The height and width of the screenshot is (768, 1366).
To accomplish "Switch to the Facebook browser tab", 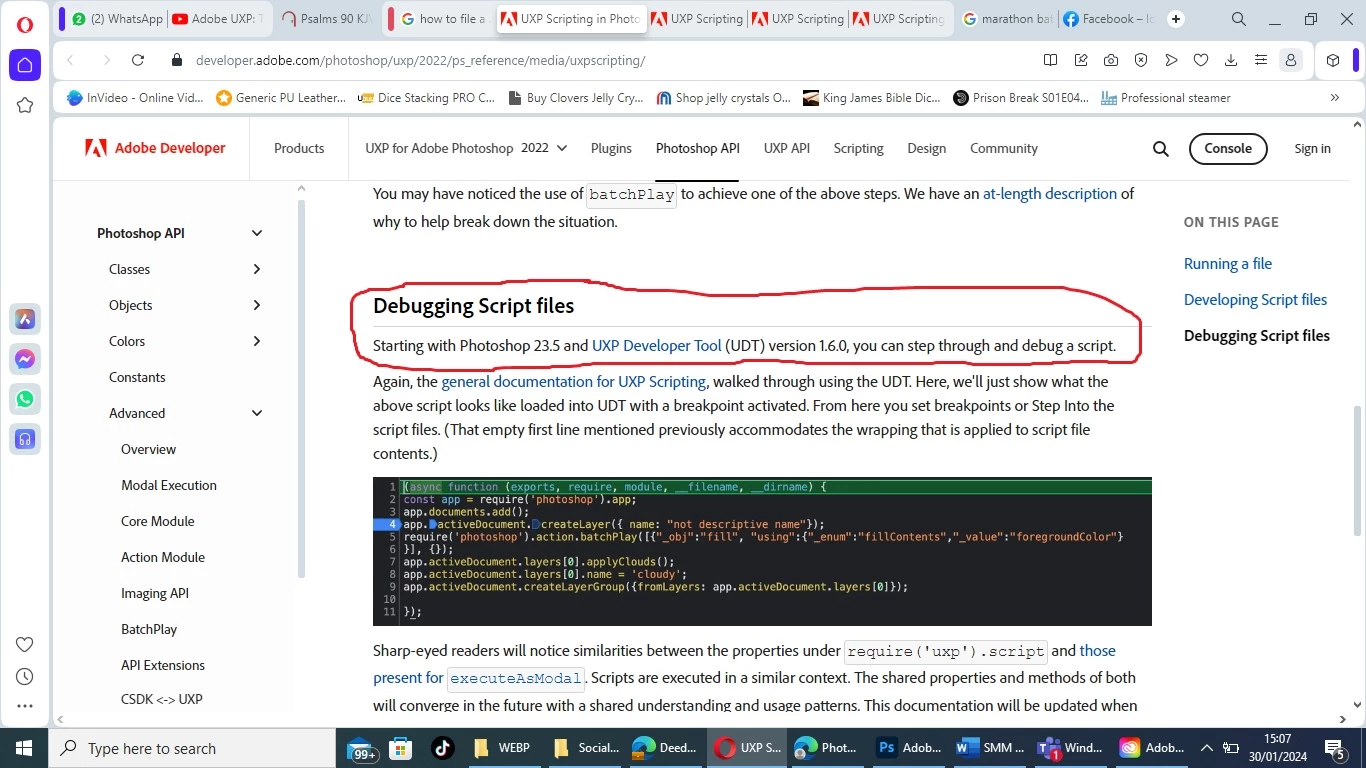I will (1107, 19).
